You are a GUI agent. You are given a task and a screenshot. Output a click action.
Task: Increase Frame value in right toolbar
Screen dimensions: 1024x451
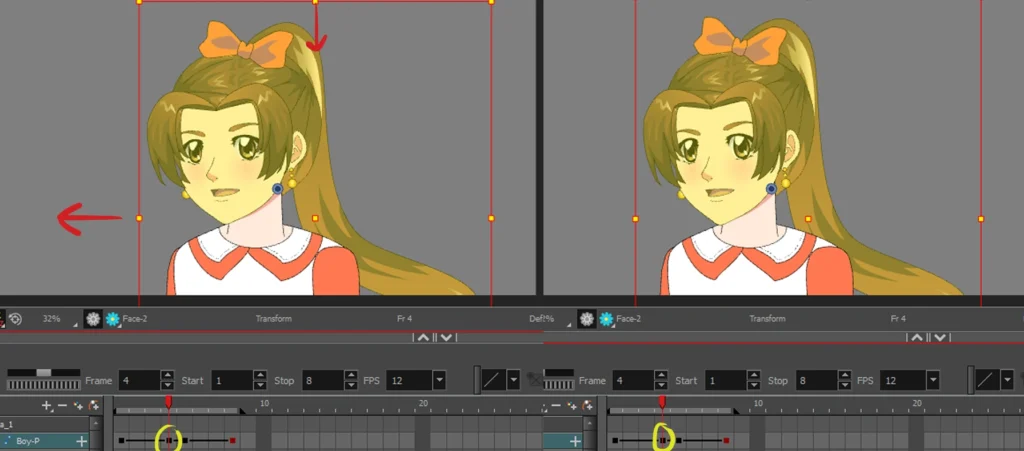click(x=662, y=375)
